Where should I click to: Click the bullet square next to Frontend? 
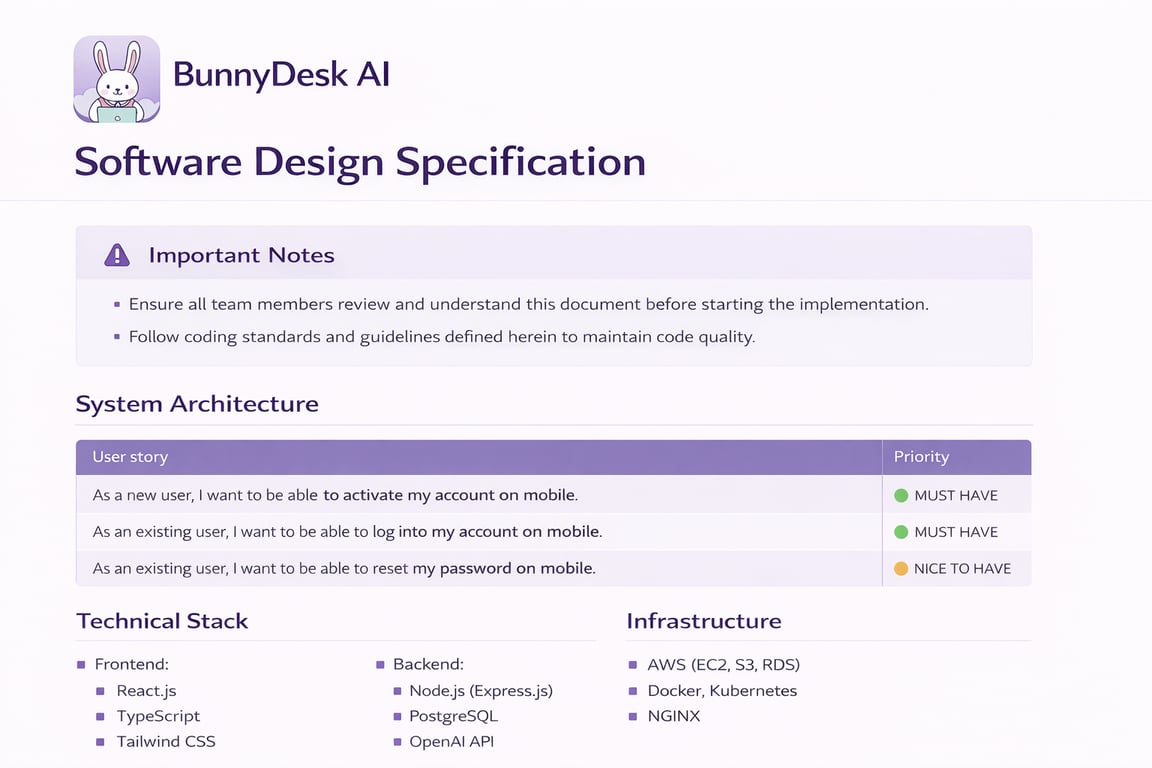click(81, 664)
